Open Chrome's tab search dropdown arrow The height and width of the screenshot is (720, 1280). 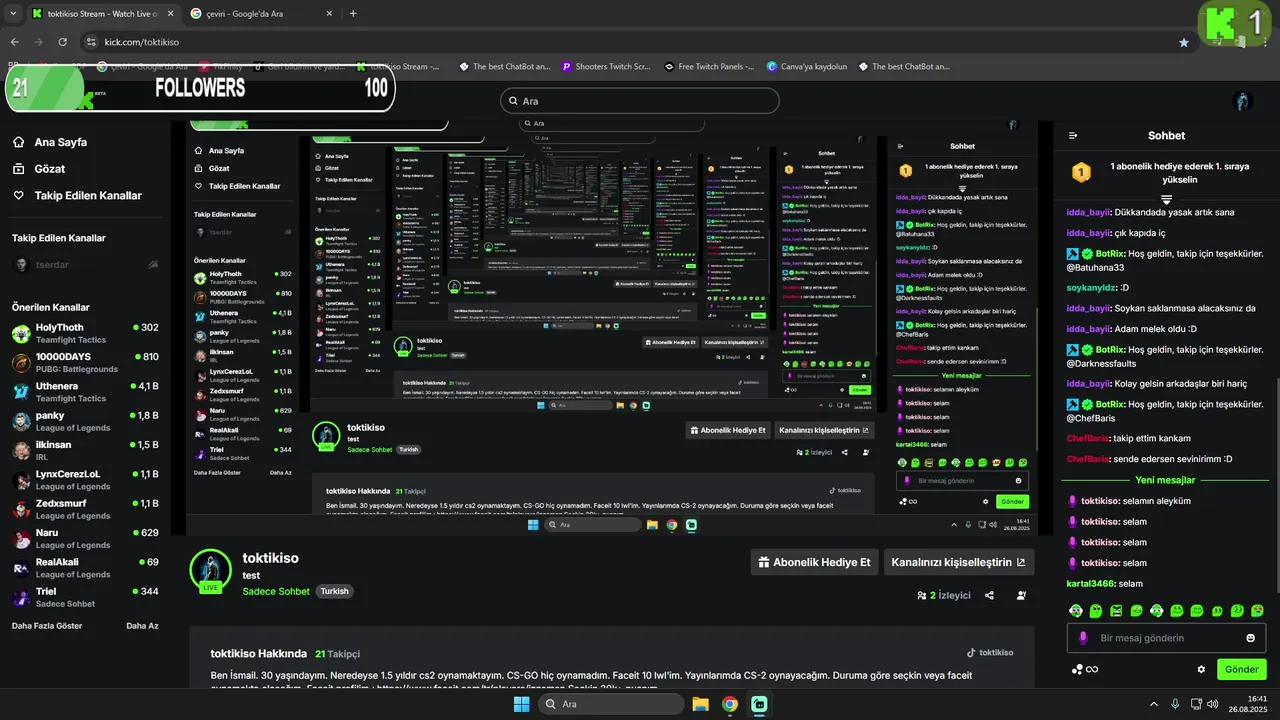(12, 13)
